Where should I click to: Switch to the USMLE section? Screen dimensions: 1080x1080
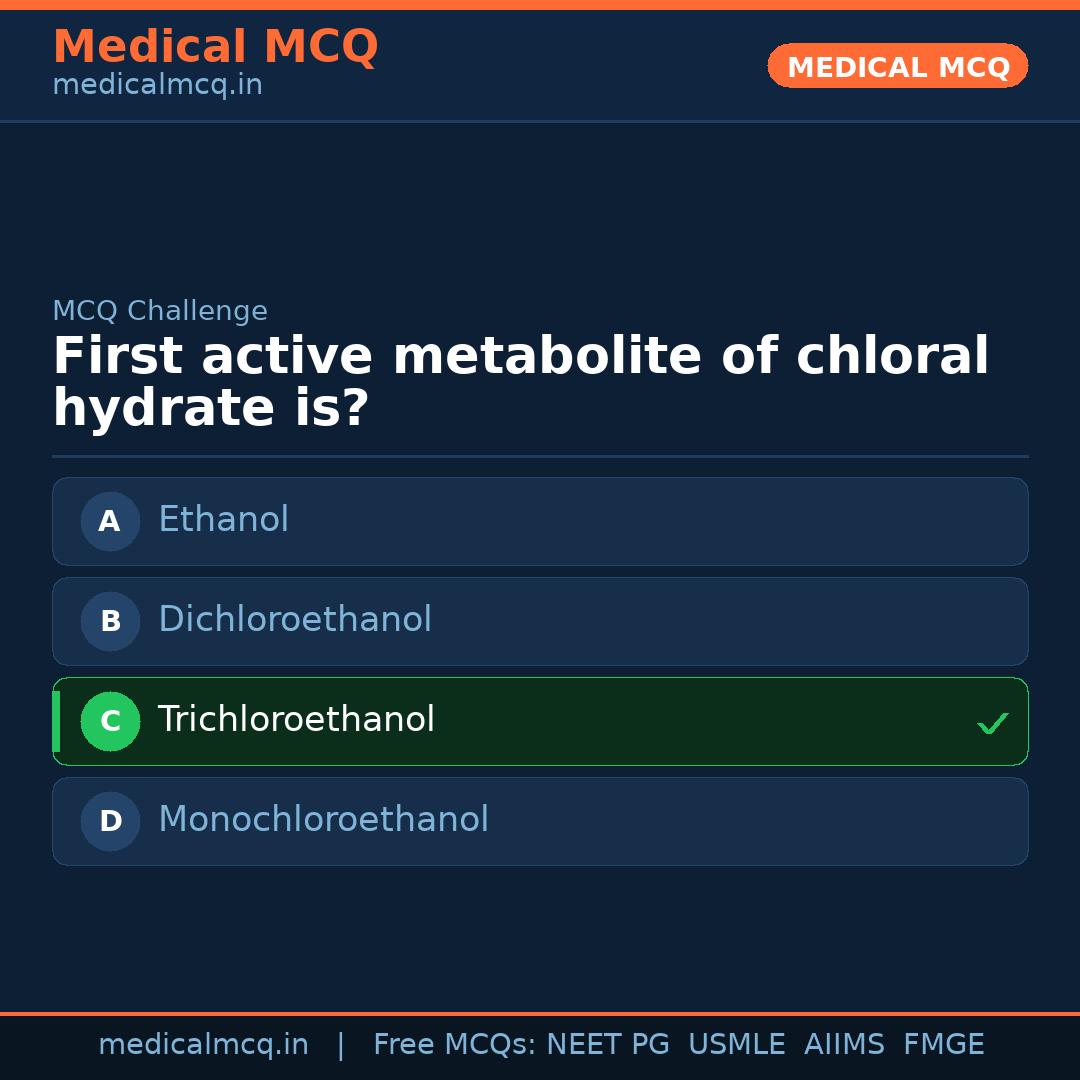click(737, 1043)
